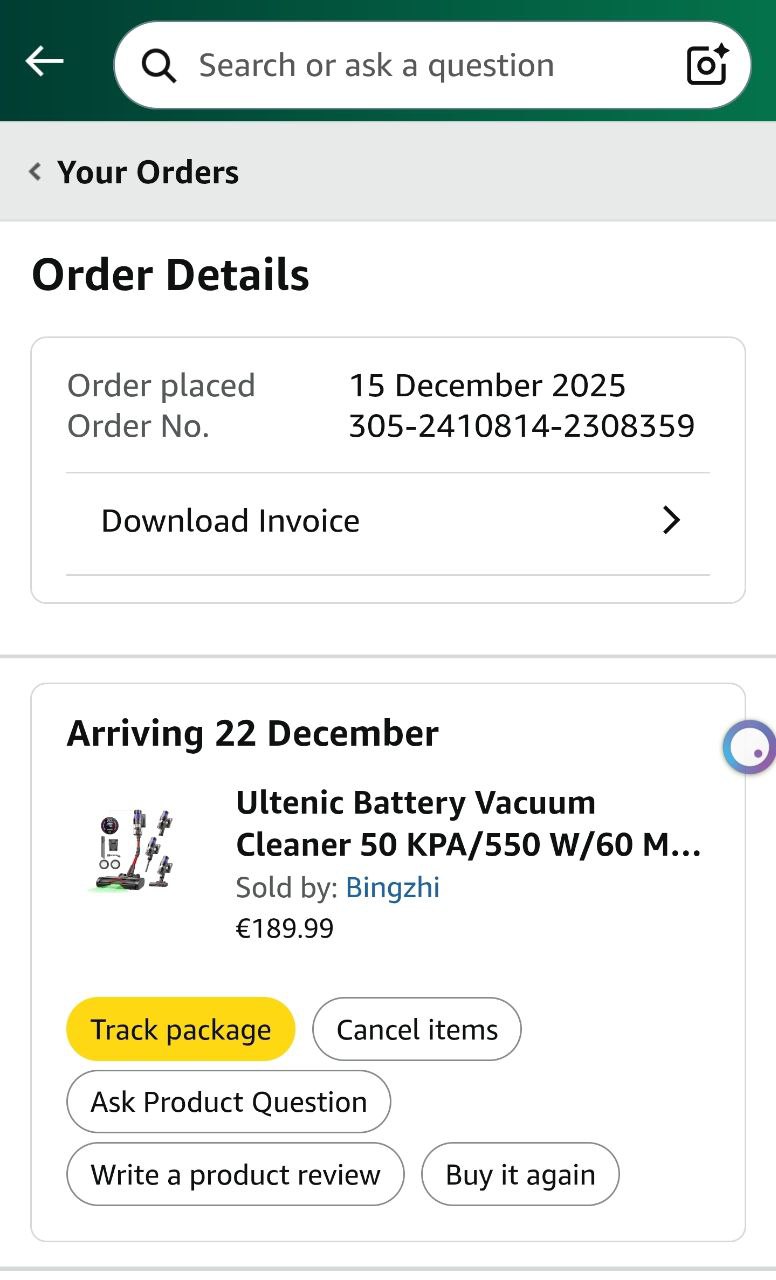Select the Arriving 22 December heading
776x1280 pixels.
pos(253,734)
